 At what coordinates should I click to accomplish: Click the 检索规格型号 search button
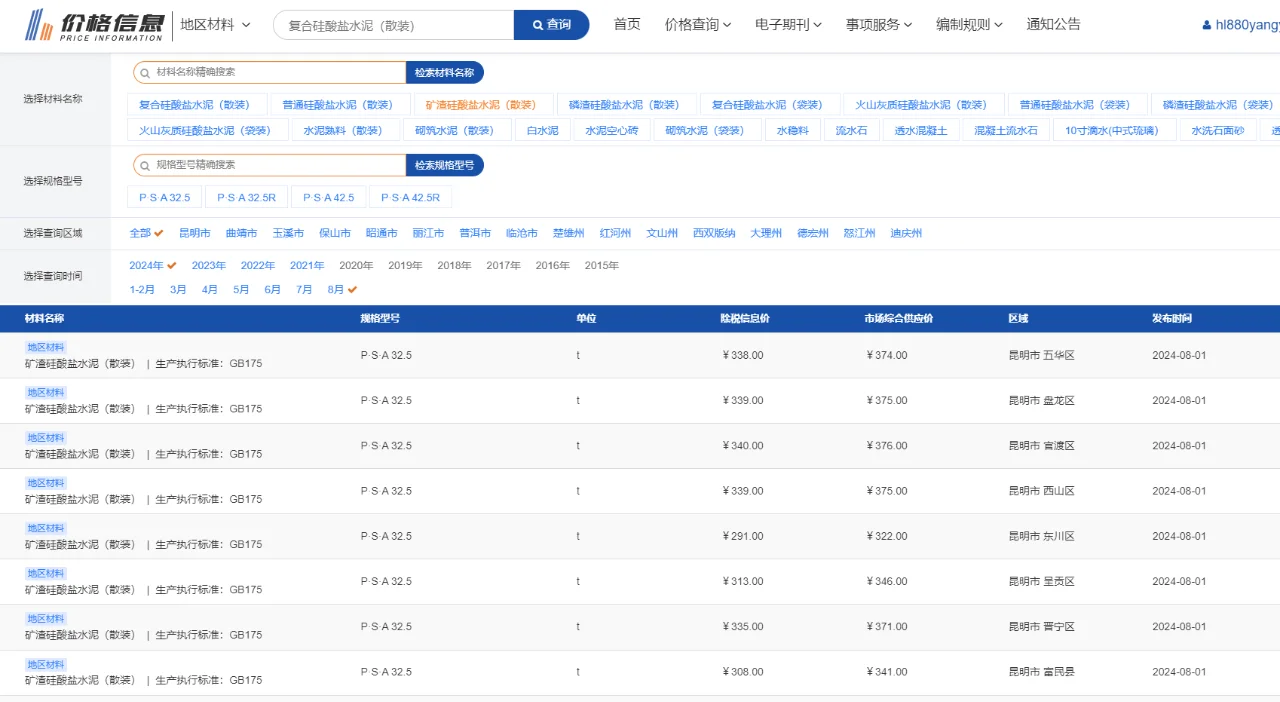tap(443, 165)
